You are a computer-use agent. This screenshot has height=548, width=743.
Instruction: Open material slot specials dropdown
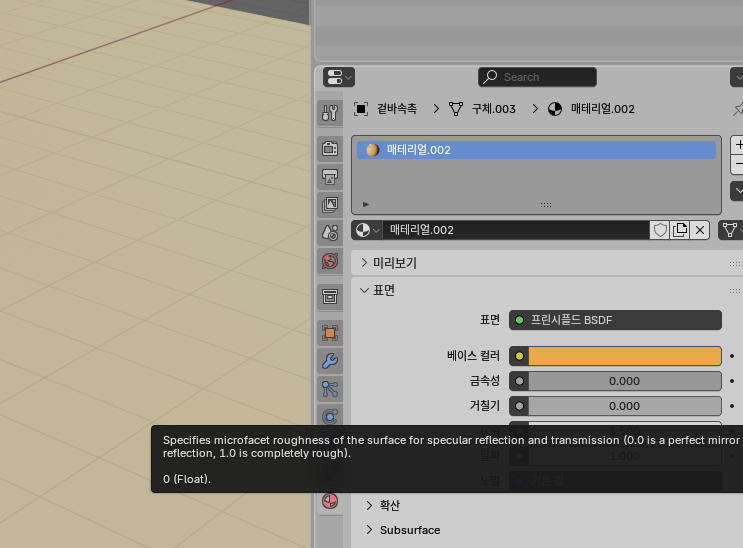pos(738,191)
